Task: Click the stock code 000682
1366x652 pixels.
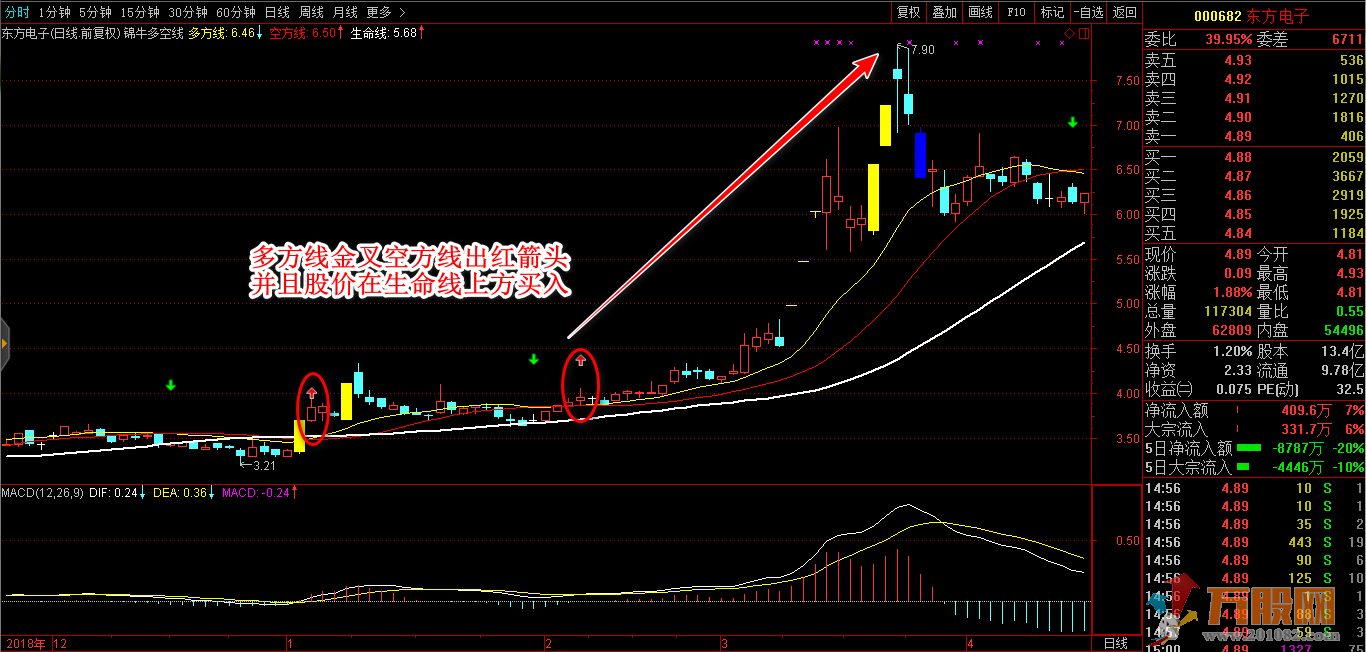Action: (x=1218, y=16)
